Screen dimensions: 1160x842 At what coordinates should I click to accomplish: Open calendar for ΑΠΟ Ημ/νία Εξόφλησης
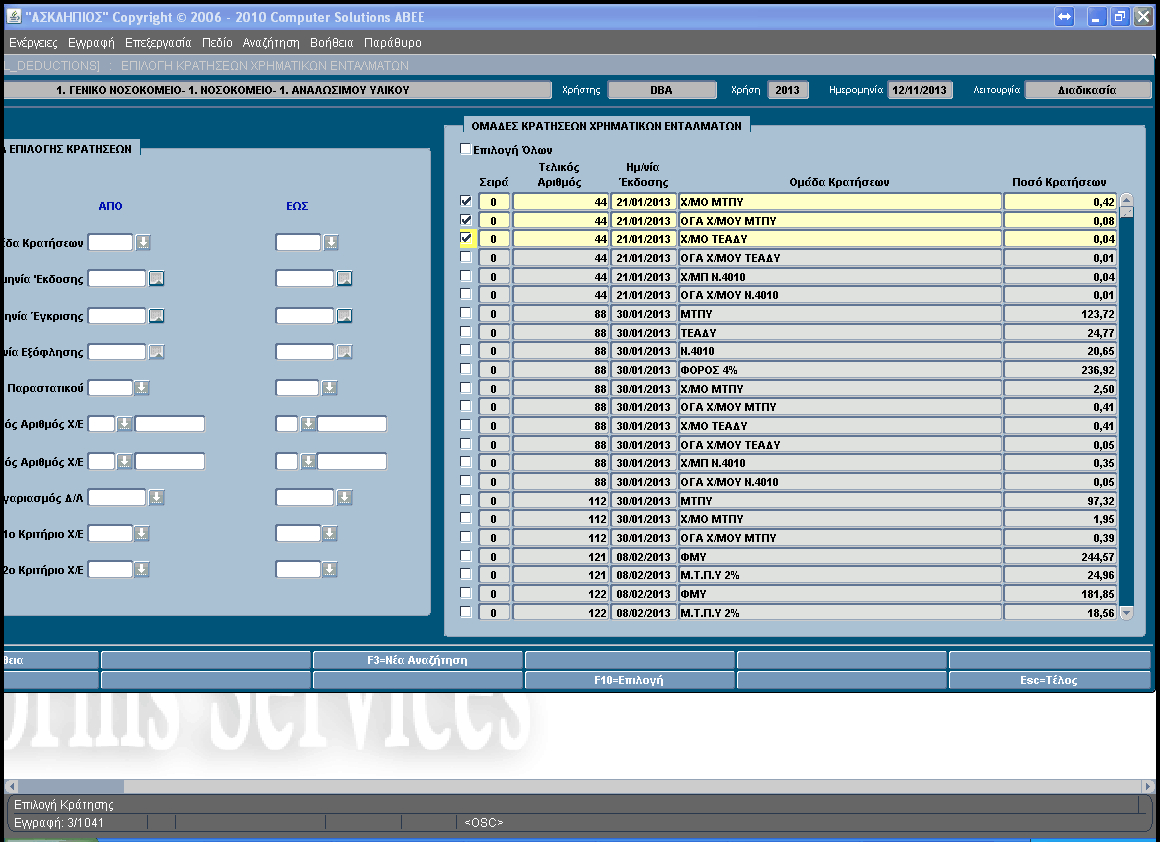(x=156, y=351)
